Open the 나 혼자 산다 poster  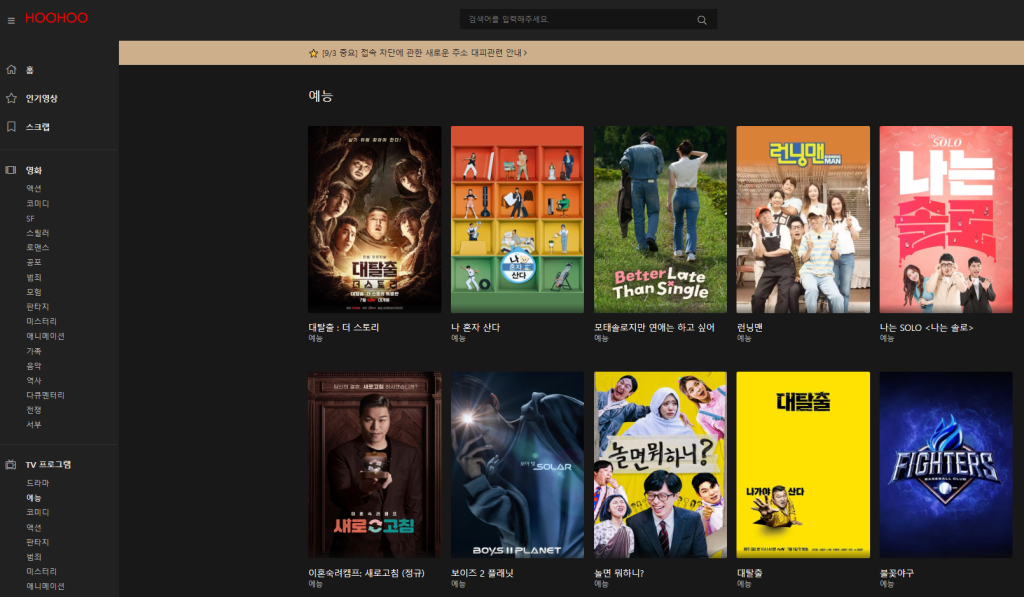pyautogui.click(x=517, y=219)
